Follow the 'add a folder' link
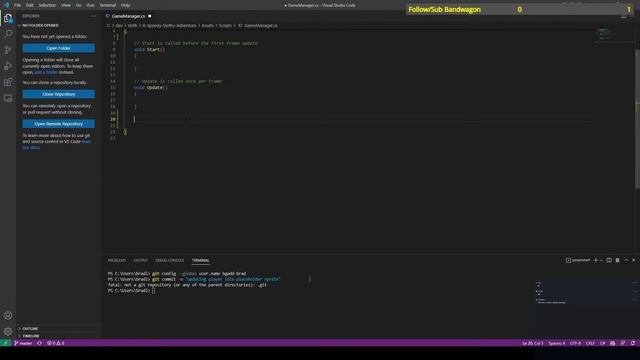Image resolution: width=640 pixels, height=360 pixels. click(x=46, y=72)
